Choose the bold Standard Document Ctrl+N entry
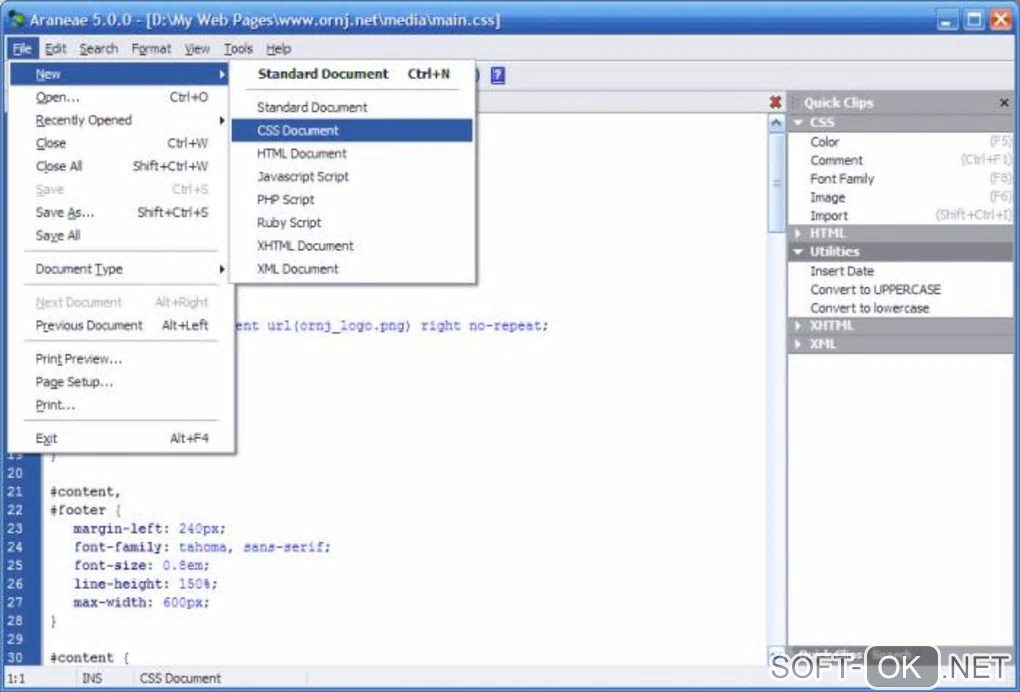 click(352, 74)
